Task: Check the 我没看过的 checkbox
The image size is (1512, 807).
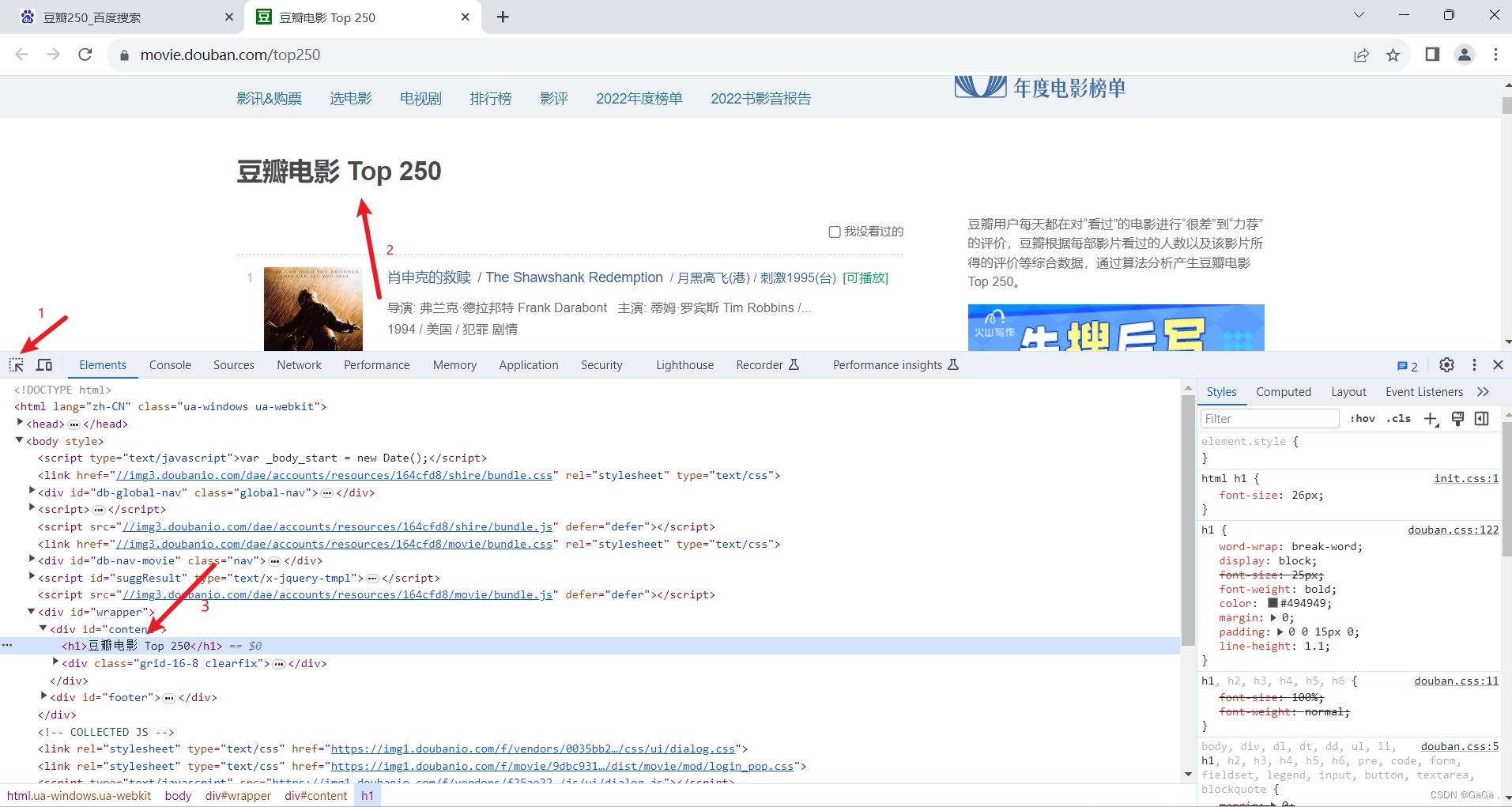Action: click(x=834, y=232)
